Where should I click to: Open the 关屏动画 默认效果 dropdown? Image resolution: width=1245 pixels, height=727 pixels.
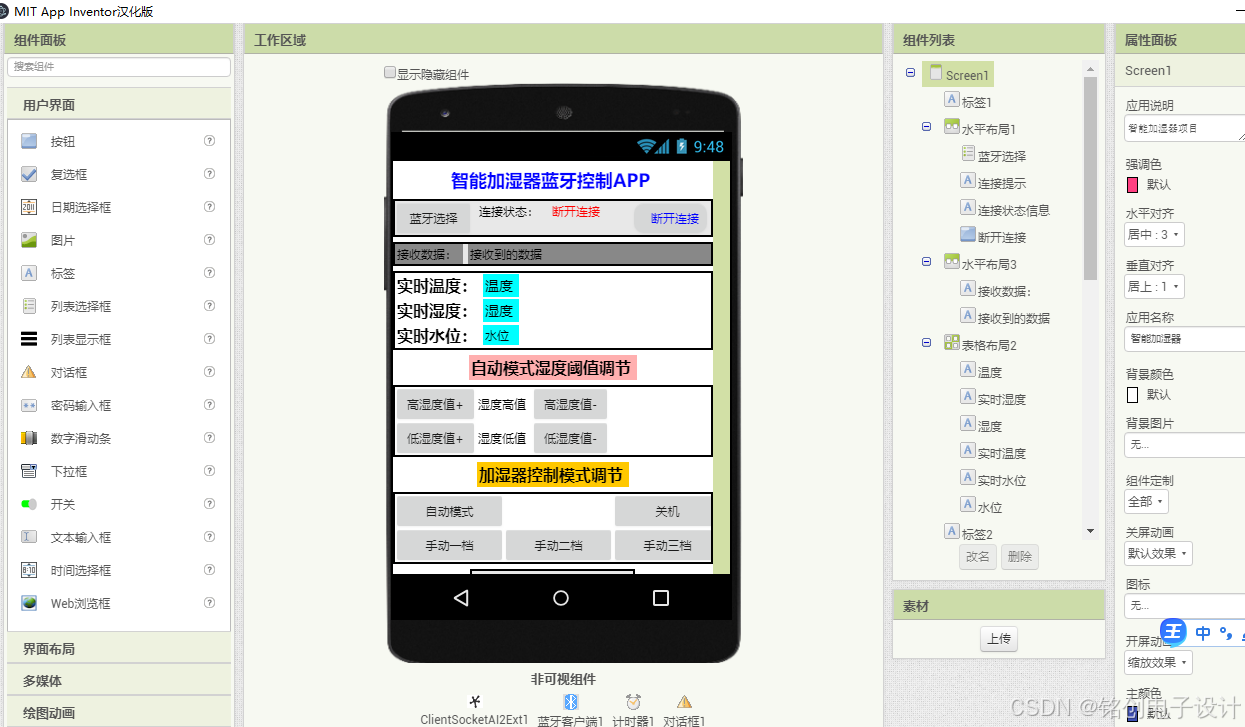pyautogui.click(x=1158, y=553)
